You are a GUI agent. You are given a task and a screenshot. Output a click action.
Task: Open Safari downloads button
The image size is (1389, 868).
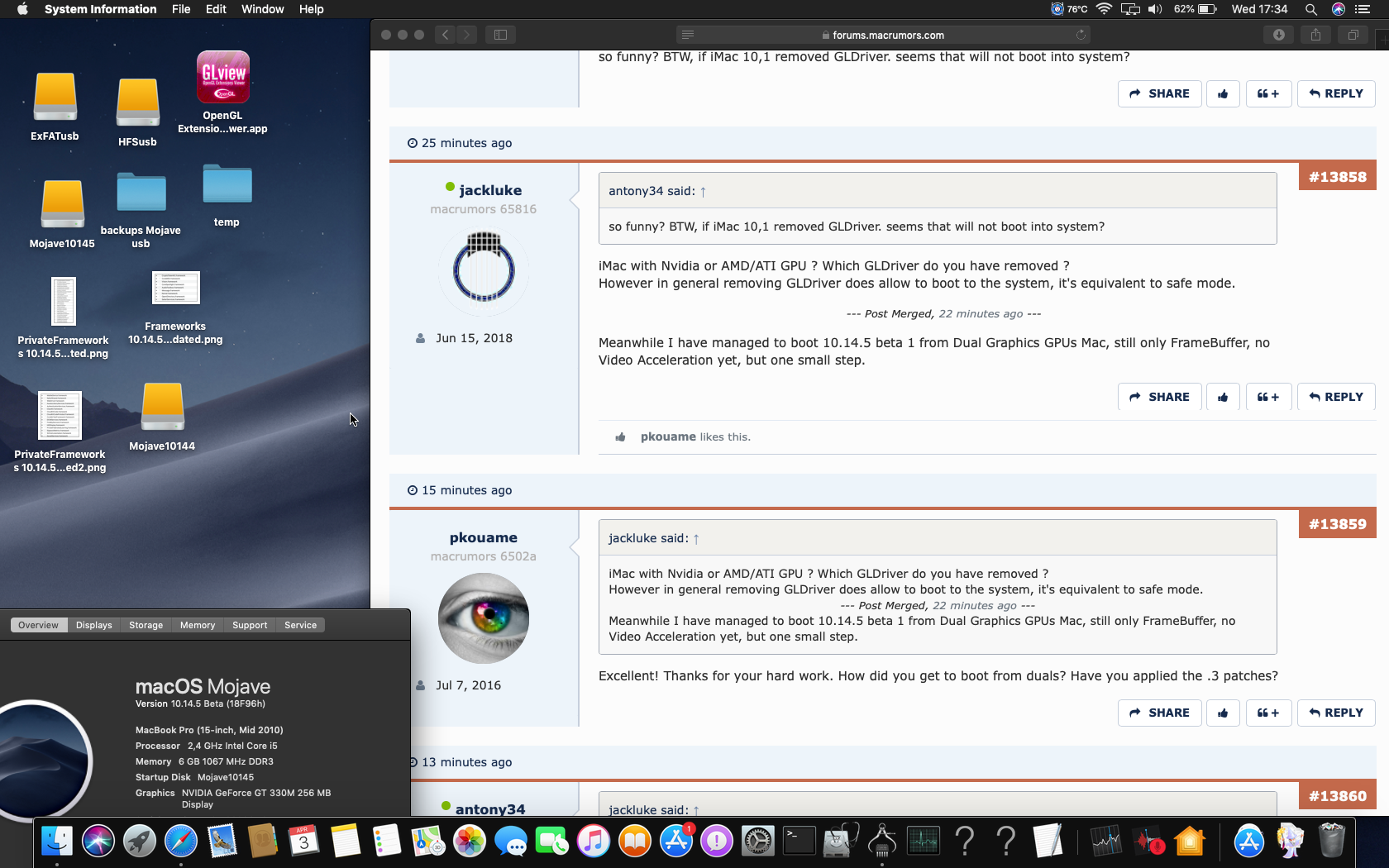pyautogui.click(x=1279, y=35)
